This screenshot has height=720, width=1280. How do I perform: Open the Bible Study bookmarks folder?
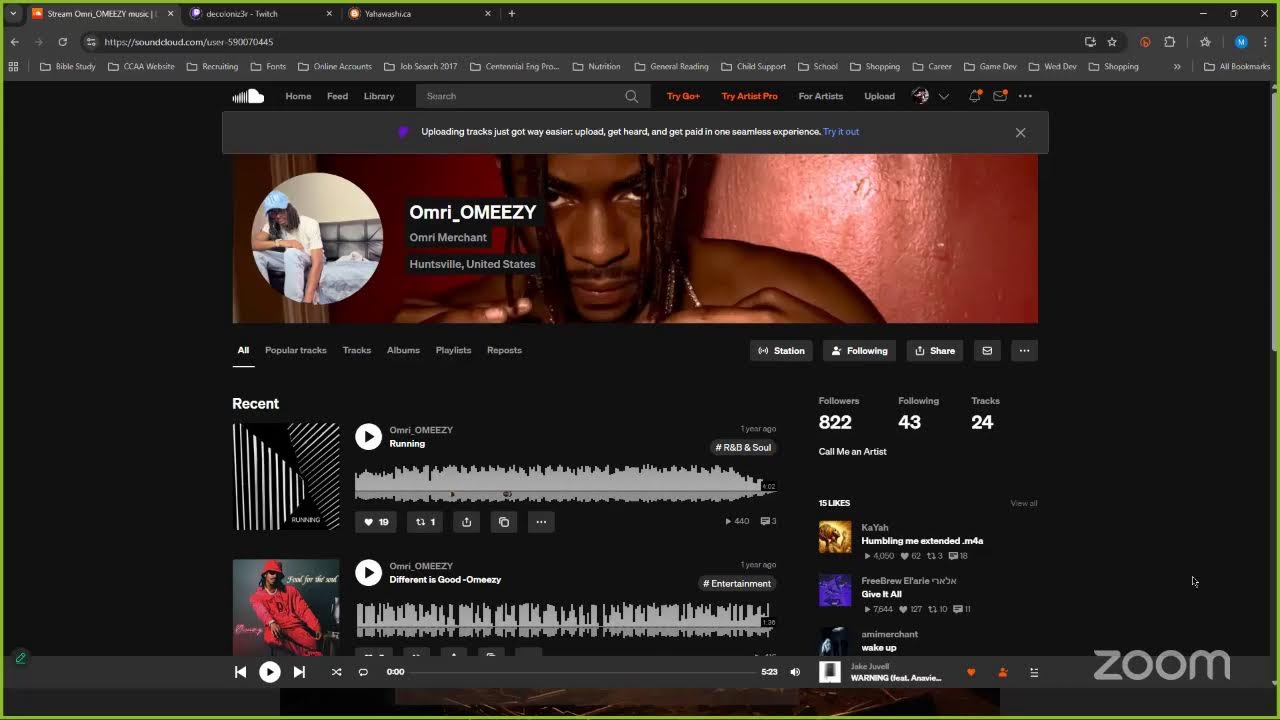click(68, 66)
